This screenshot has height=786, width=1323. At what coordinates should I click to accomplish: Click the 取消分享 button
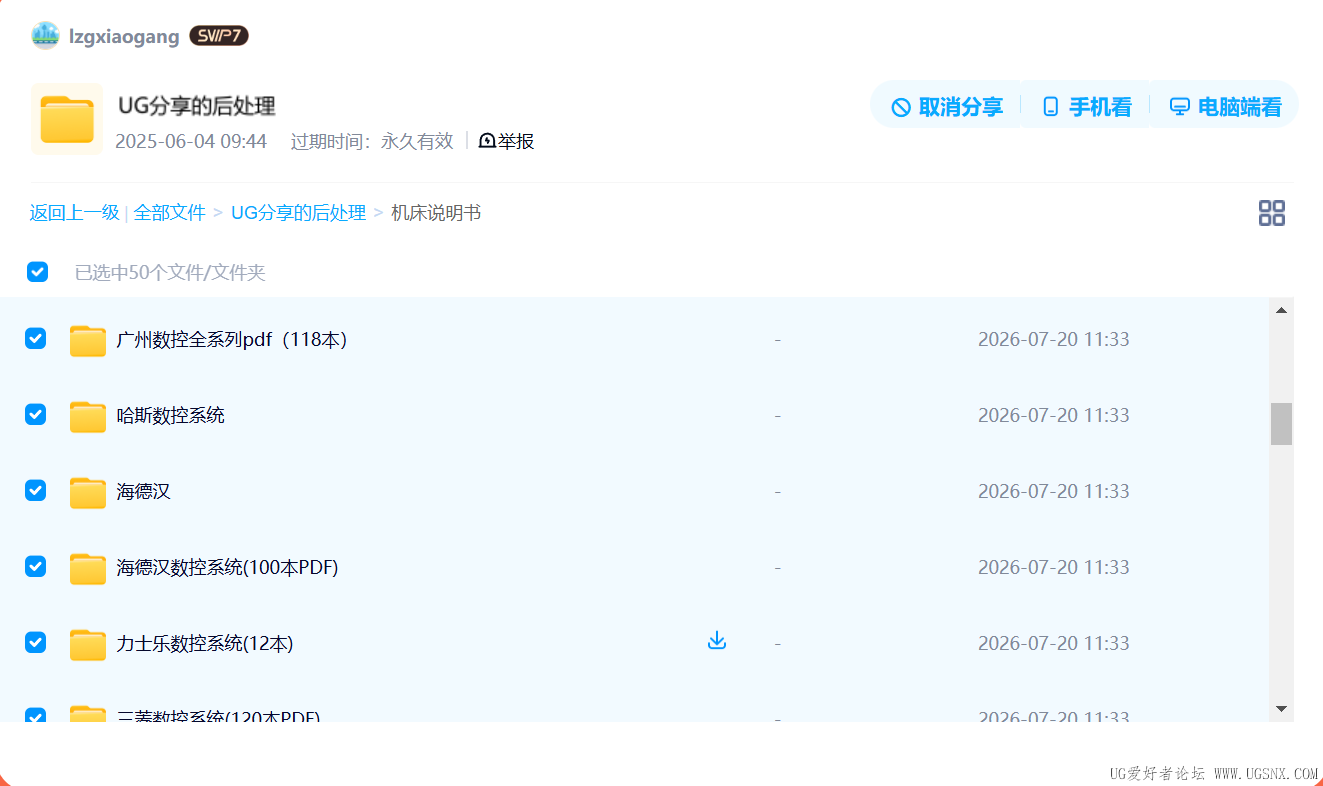click(x=947, y=107)
